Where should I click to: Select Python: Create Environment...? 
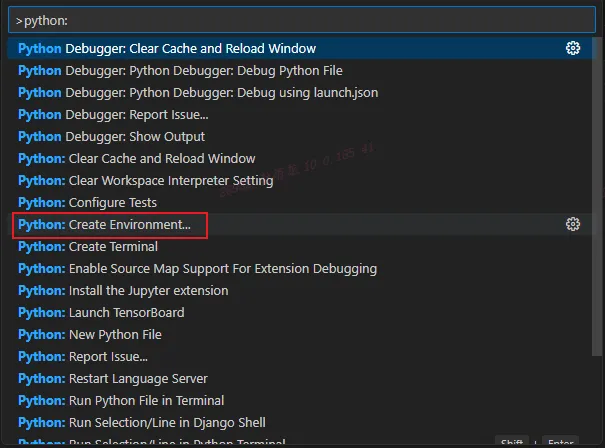point(299,225)
